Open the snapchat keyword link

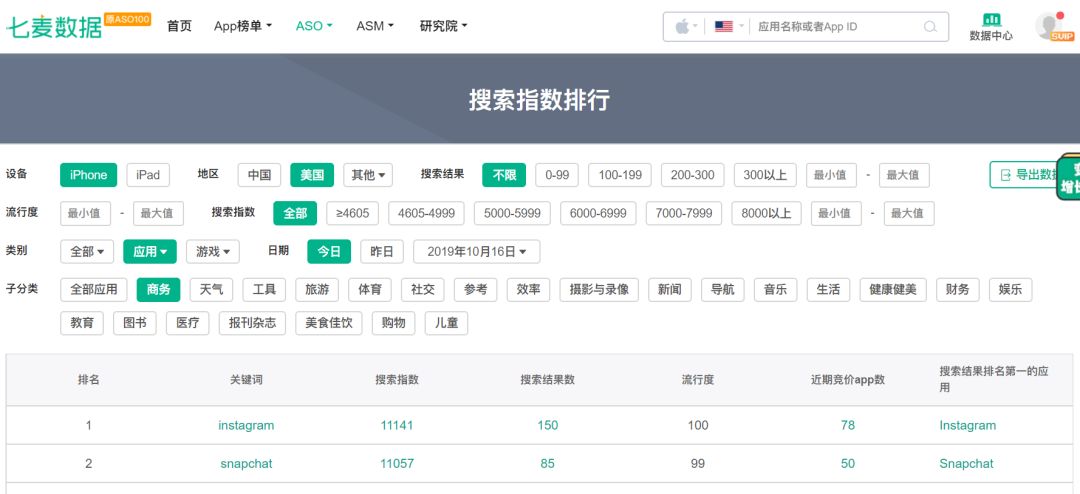pos(246,464)
